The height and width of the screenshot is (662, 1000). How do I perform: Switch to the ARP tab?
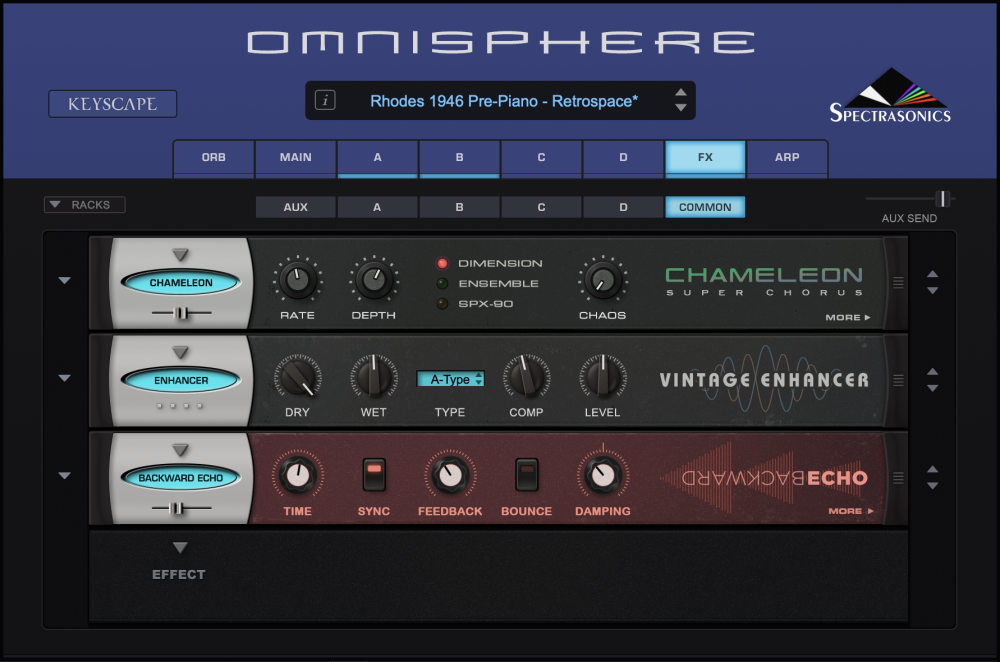click(787, 158)
